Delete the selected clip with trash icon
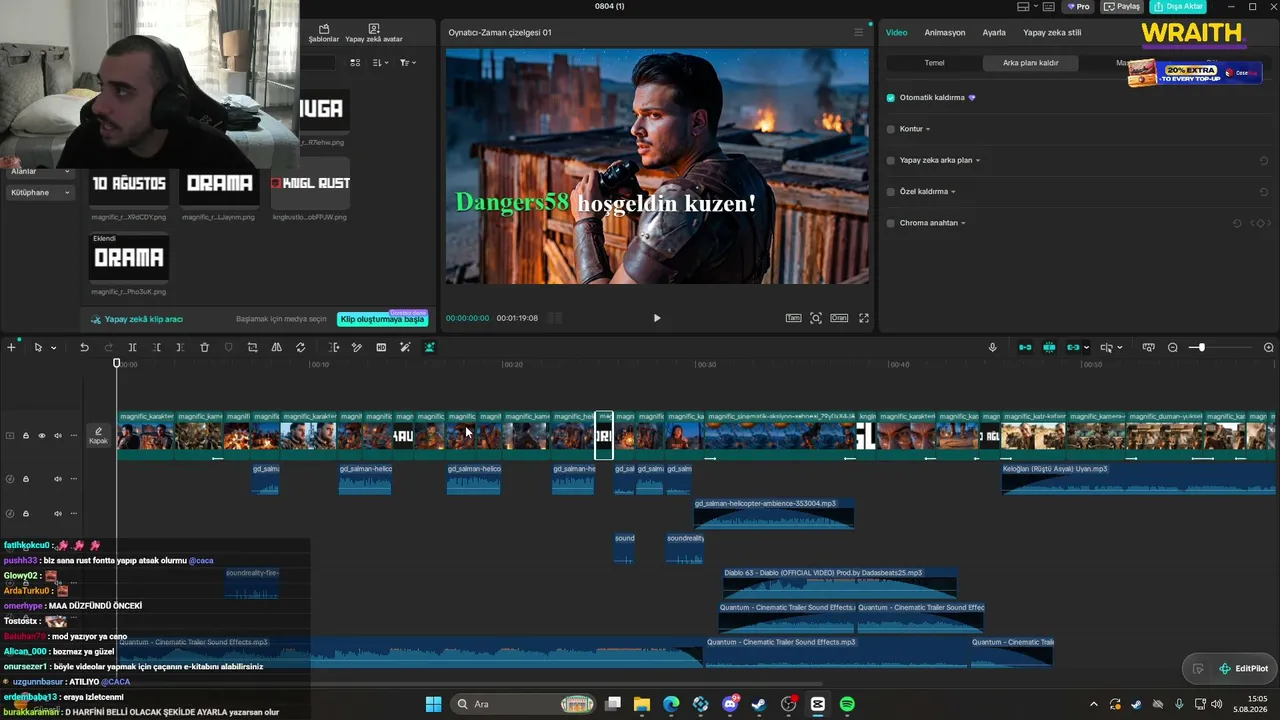 [x=204, y=347]
